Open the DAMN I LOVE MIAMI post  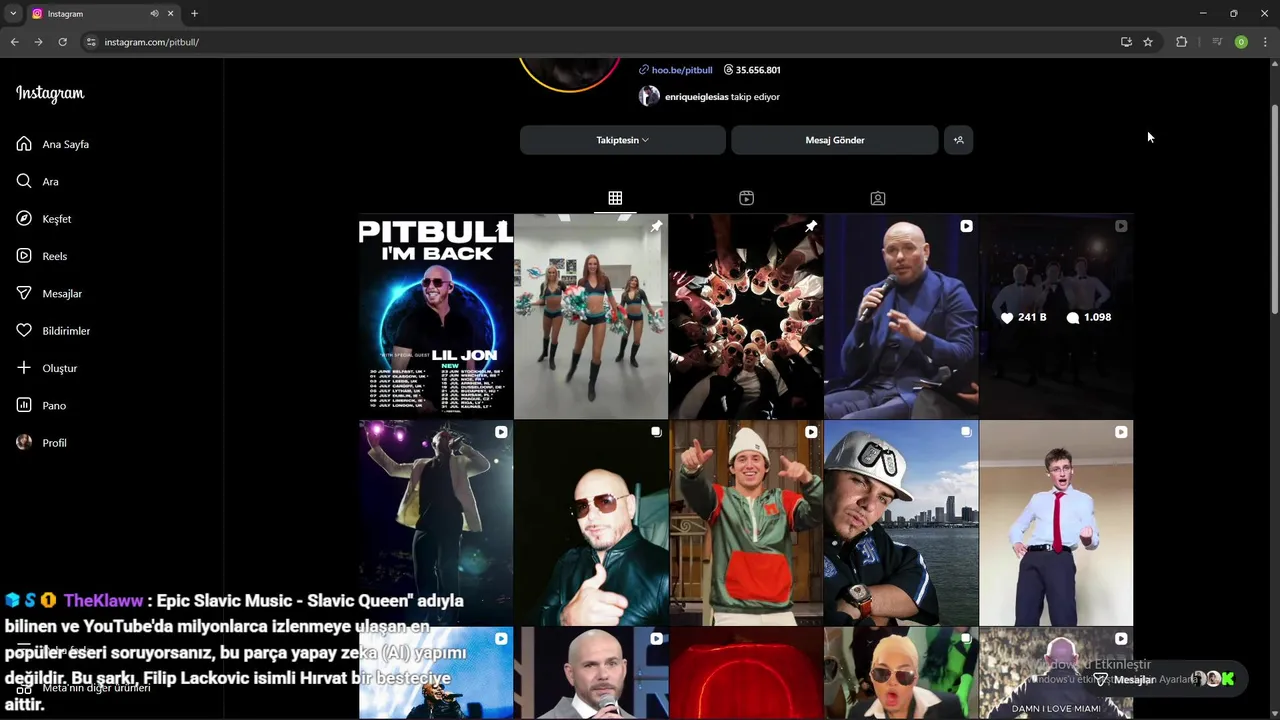[x=1056, y=673]
